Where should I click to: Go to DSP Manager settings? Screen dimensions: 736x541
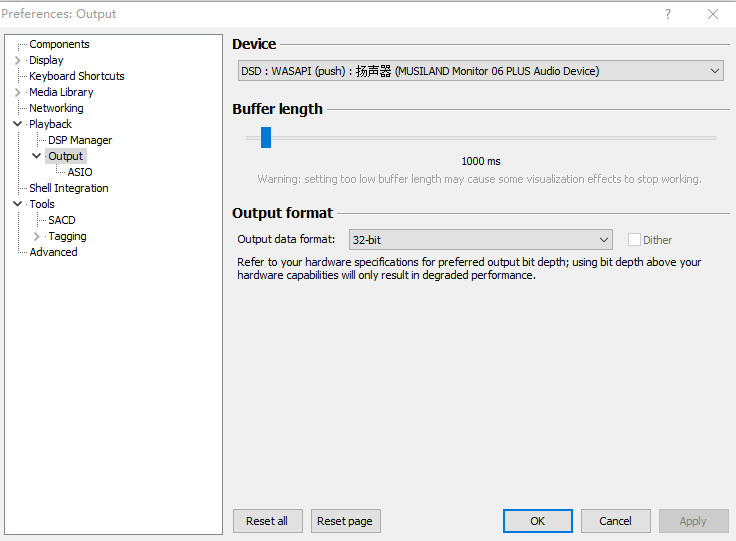[x=80, y=140]
